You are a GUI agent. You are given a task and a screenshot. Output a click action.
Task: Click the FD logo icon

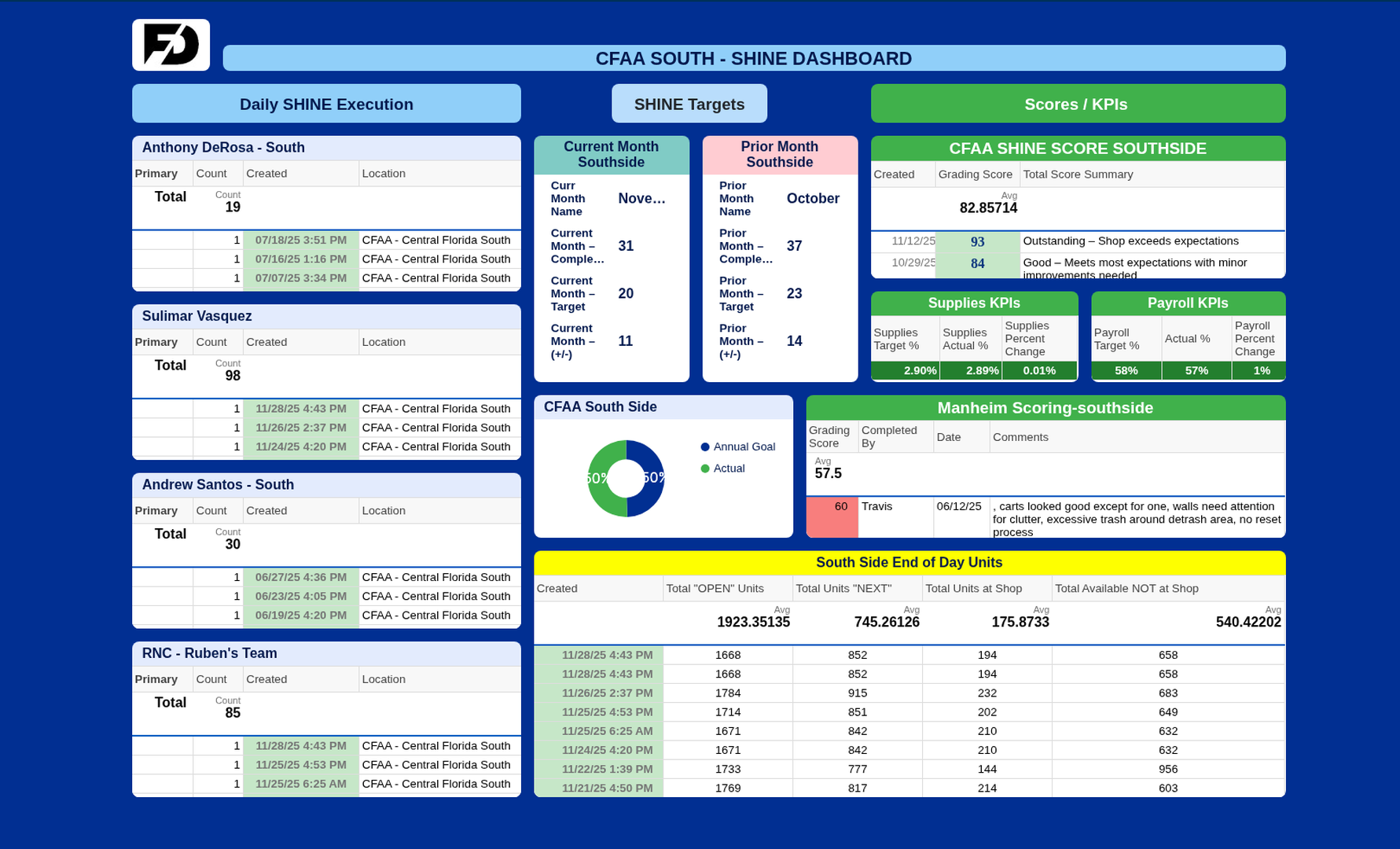(171, 45)
